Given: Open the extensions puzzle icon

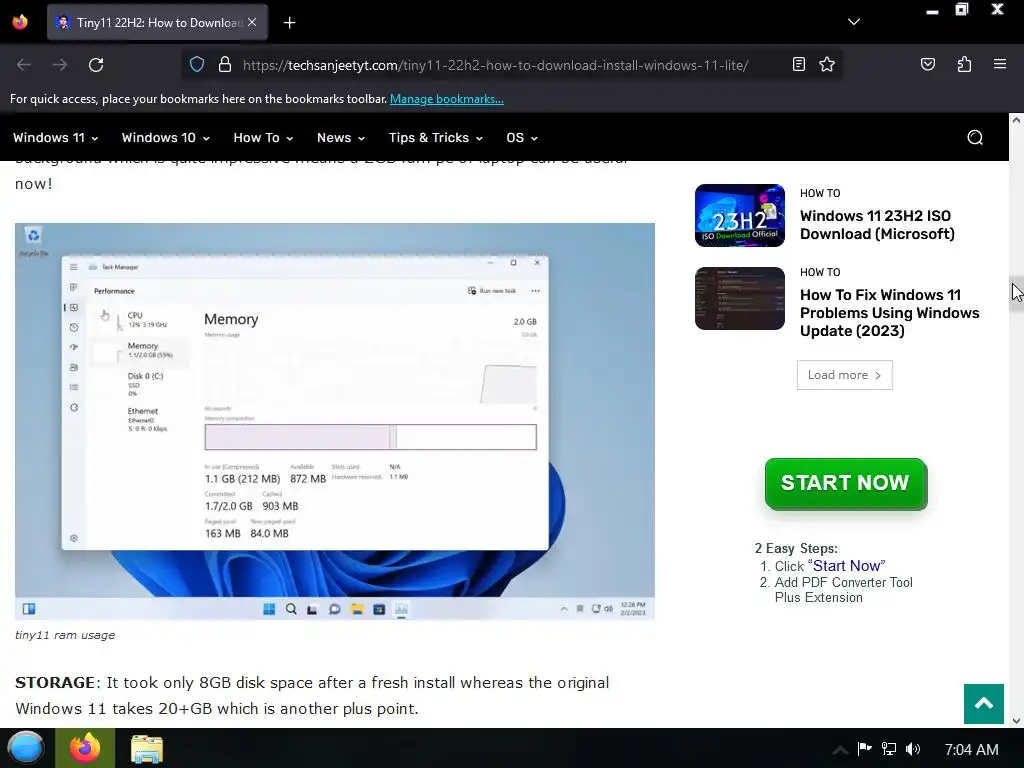Looking at the screenshot, I should click(964, 65).
